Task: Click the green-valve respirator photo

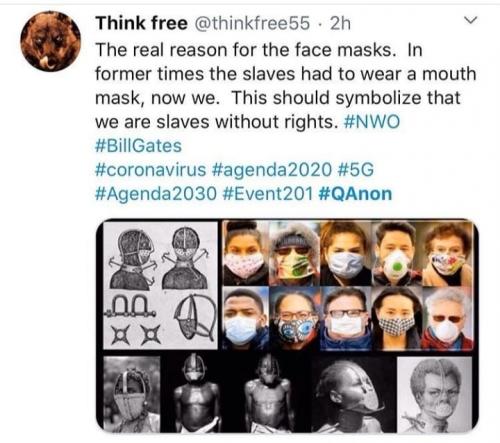Action: pos(396,253)
